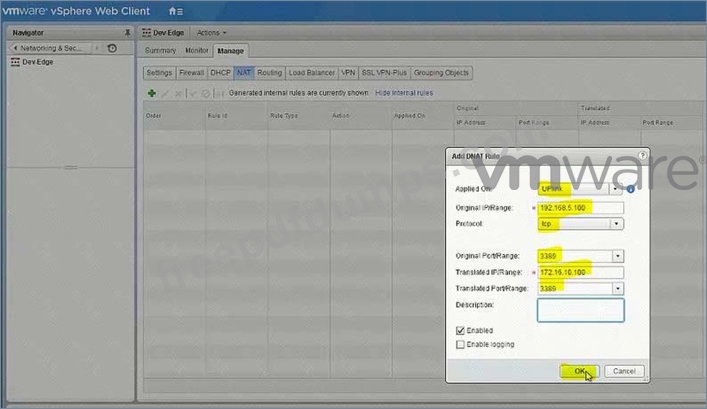The height and width of the screenshot is (409, 707).
Task: Enable rule using the checkmark icon
Action: coord(193,93)
